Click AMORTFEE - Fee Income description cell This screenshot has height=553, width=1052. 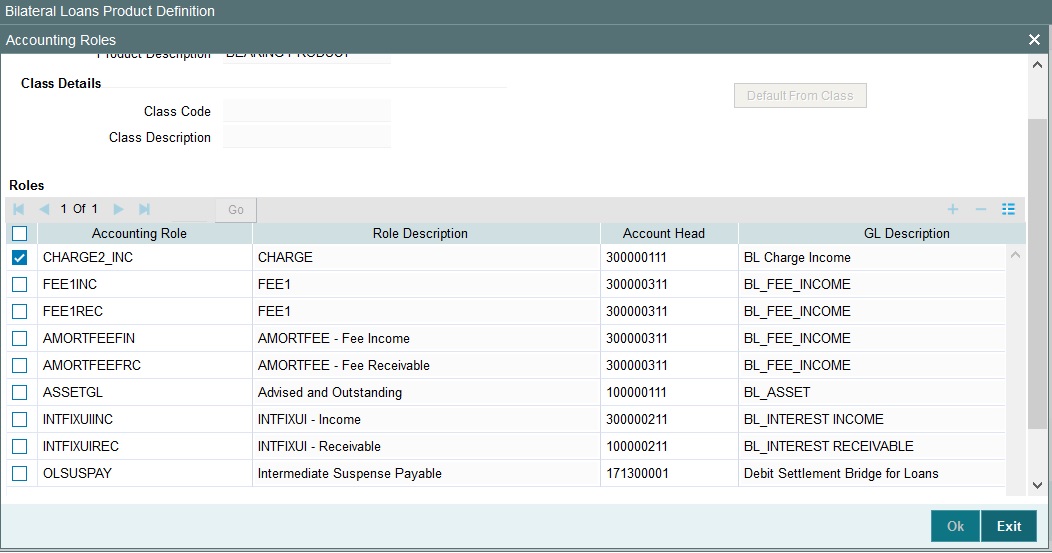(x=426, y=338)
